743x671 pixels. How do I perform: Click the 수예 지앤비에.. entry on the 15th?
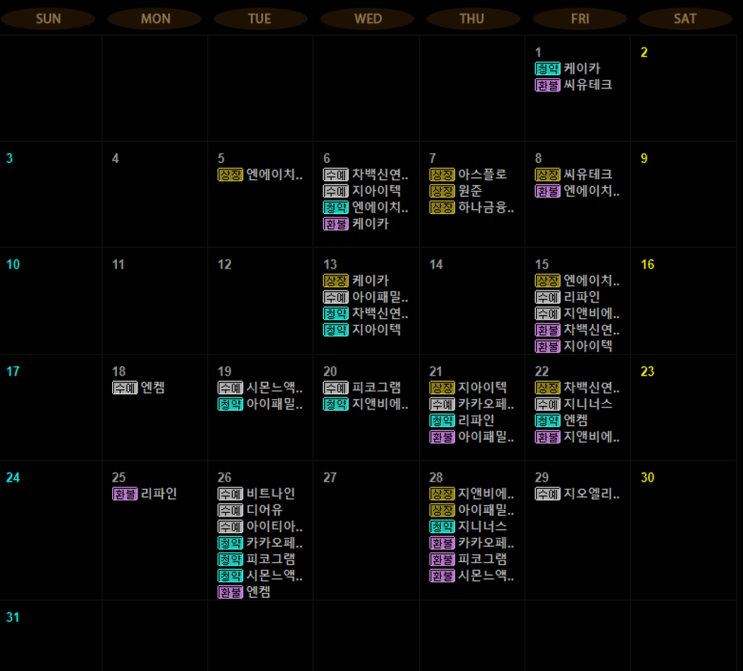click(x=577, y=314)
